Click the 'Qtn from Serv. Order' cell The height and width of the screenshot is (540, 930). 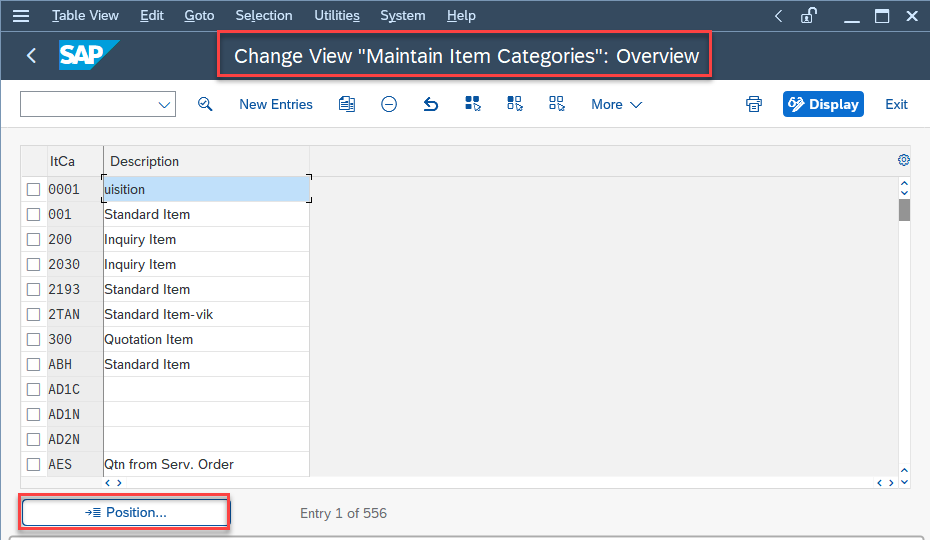coord(206,464)
